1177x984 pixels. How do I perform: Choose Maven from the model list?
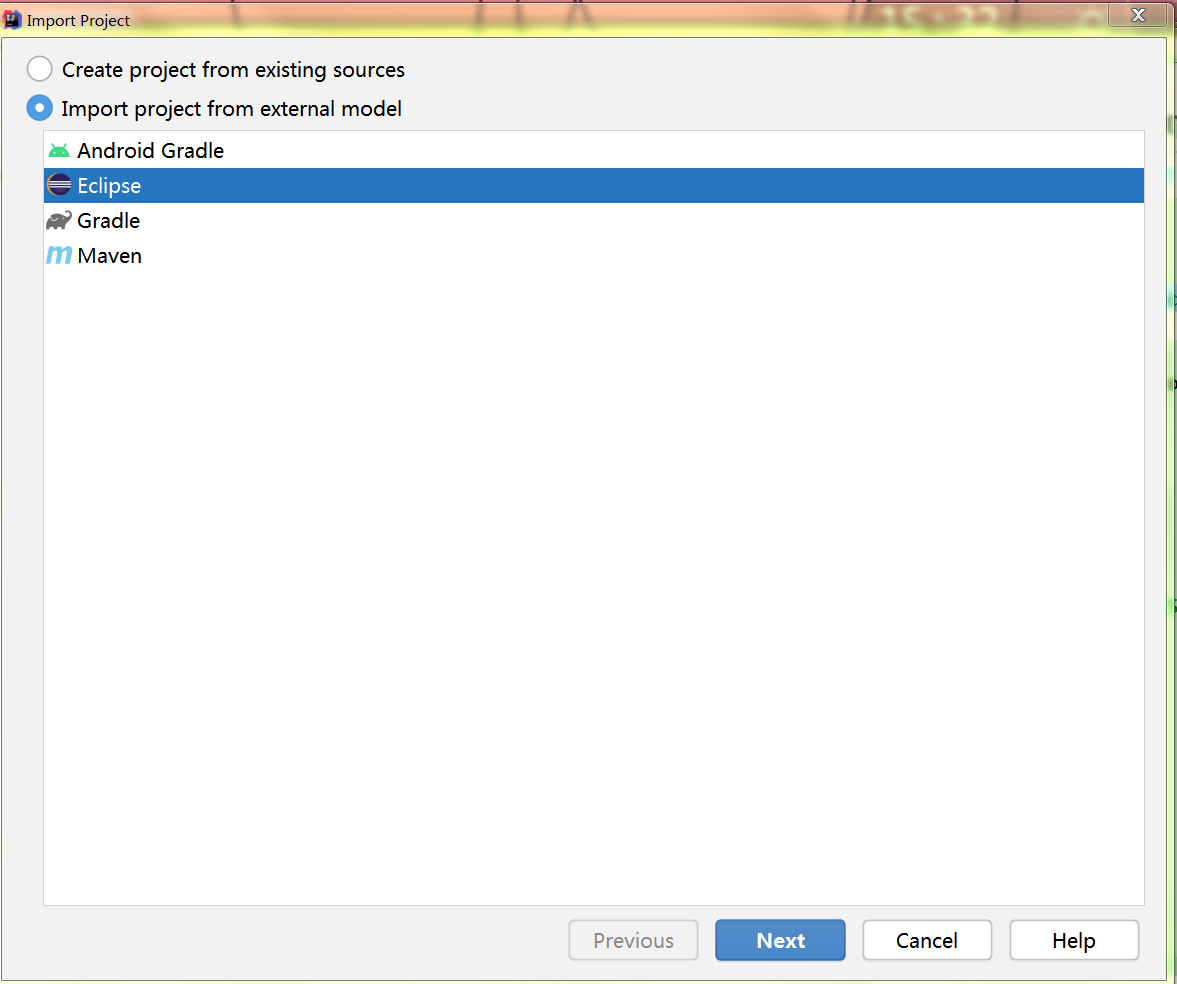coord(110,255)
